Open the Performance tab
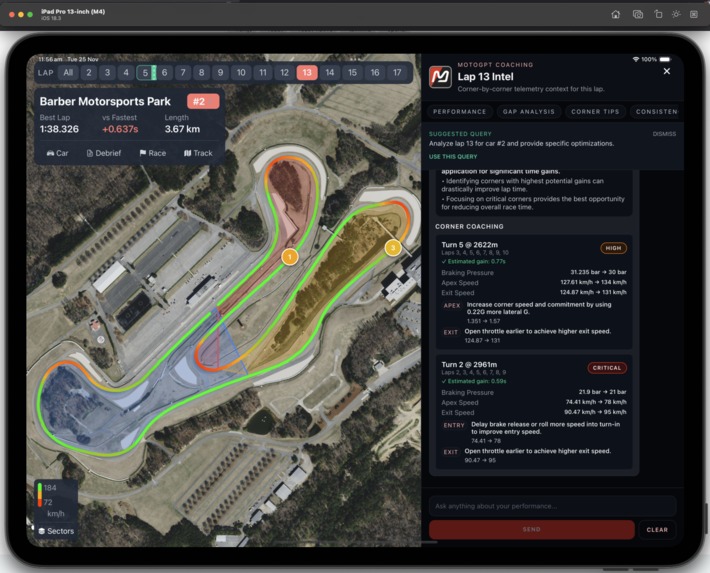Viewport: 710px width, 573px height. pos(460,111)
